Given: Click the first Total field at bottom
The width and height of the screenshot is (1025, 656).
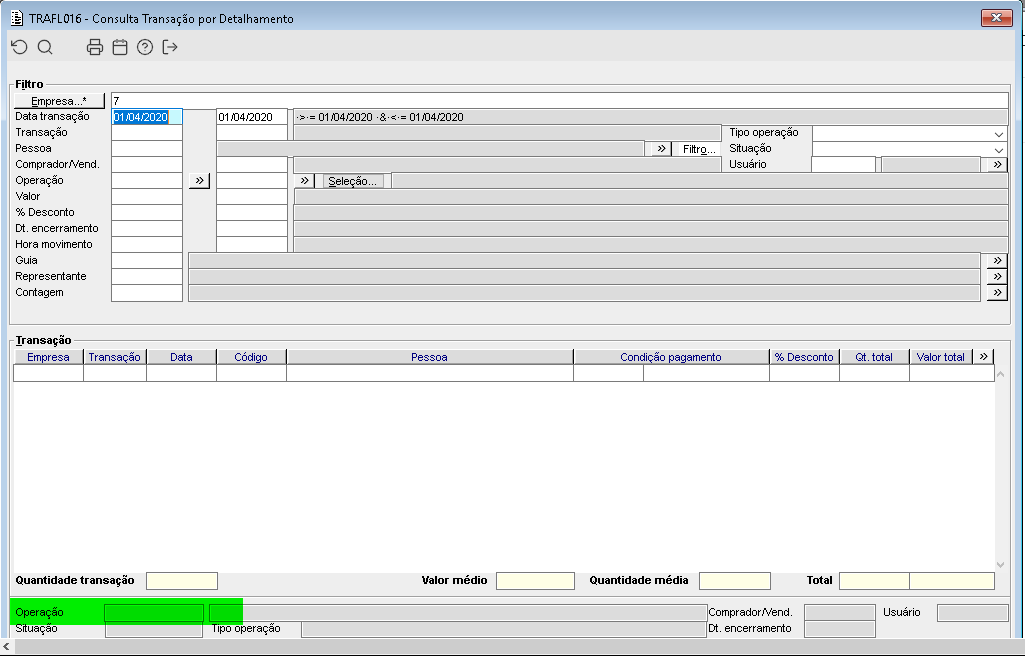Looking at the screenshot, I should point(874,580).
